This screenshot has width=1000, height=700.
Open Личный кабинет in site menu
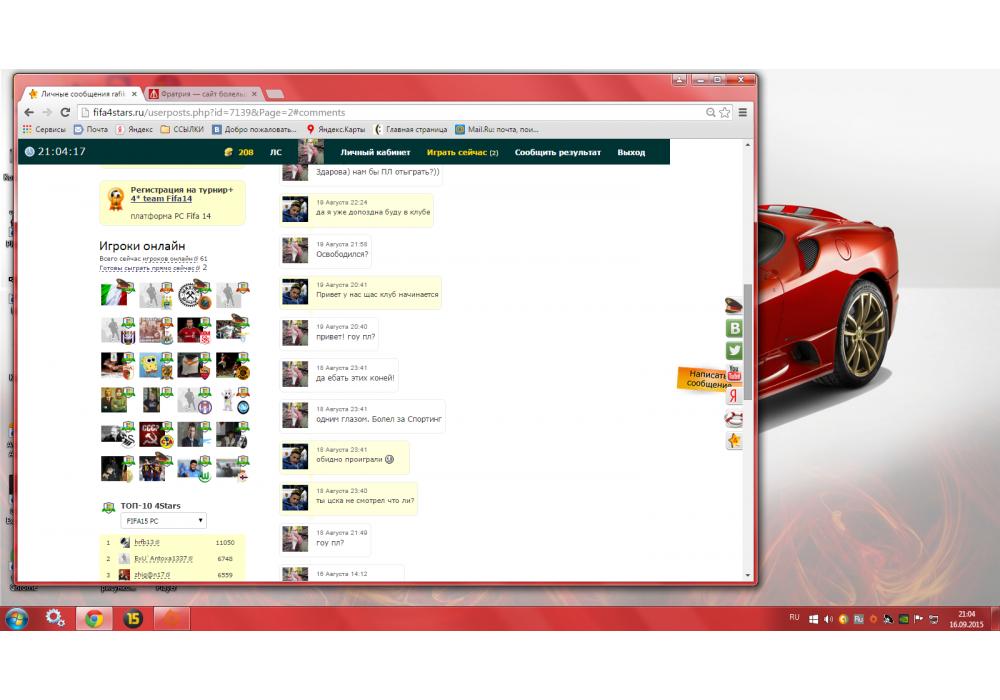tap(375, 153)
